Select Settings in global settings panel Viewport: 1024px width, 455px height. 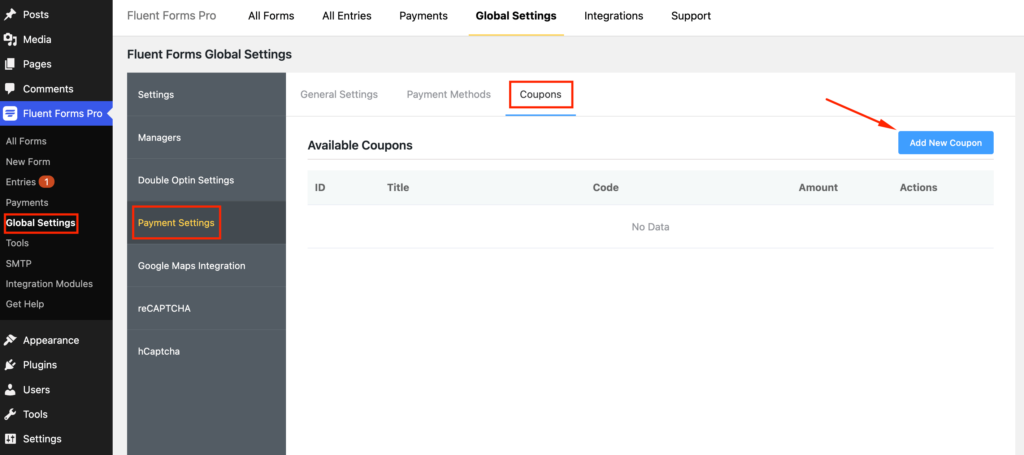pos(206,95)
